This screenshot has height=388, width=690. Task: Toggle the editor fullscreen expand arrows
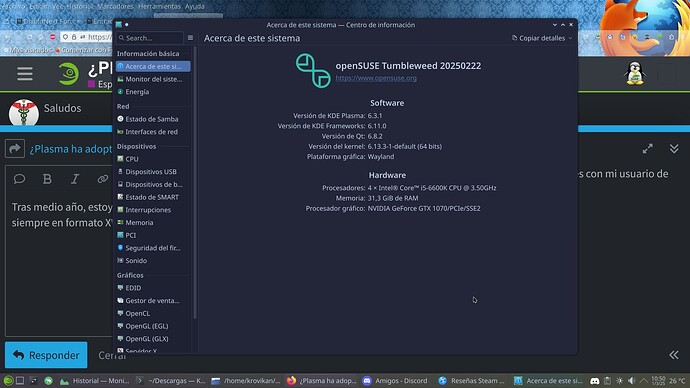coord(647,149)
